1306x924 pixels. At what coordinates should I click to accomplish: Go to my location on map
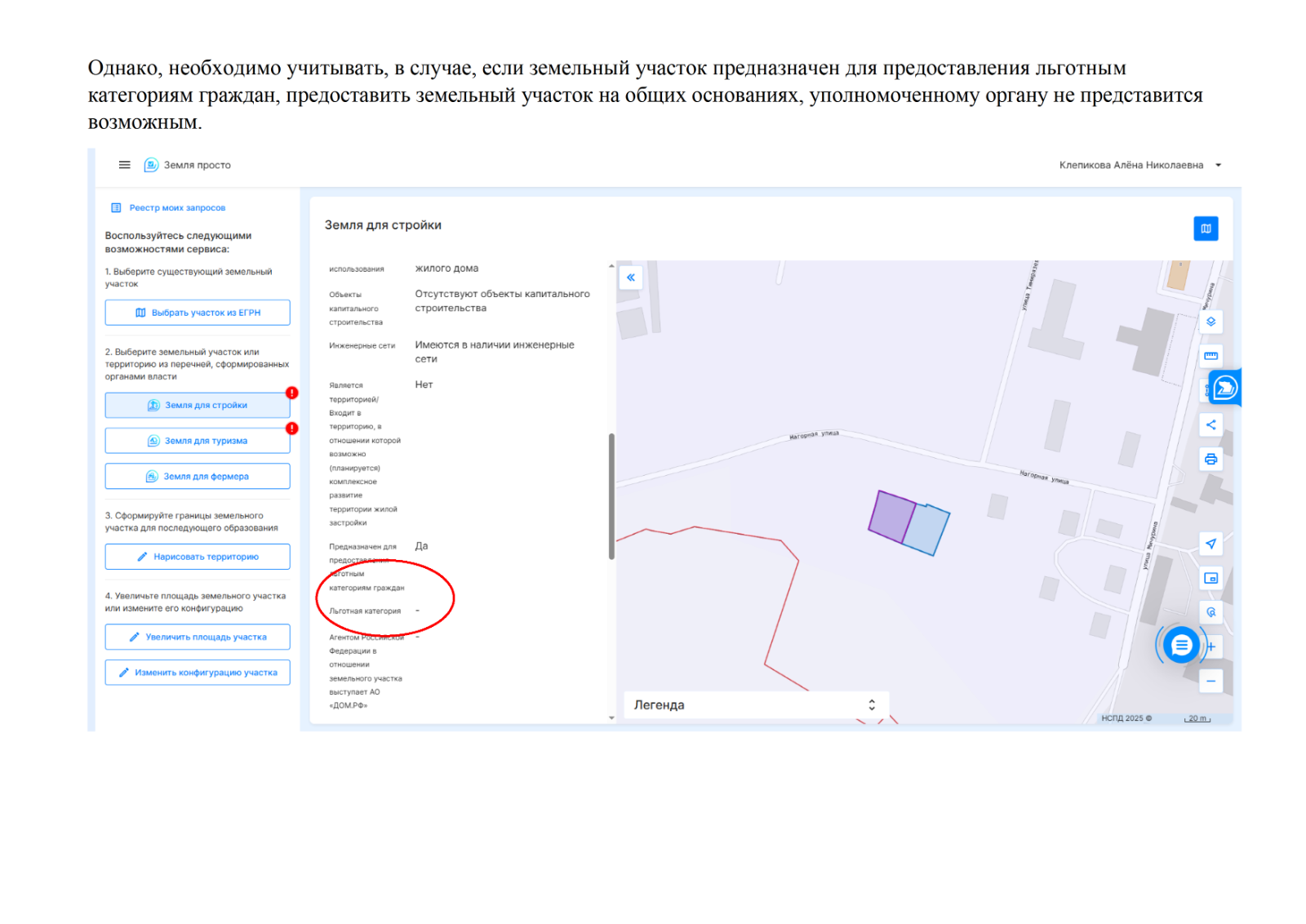(1210, 544)
